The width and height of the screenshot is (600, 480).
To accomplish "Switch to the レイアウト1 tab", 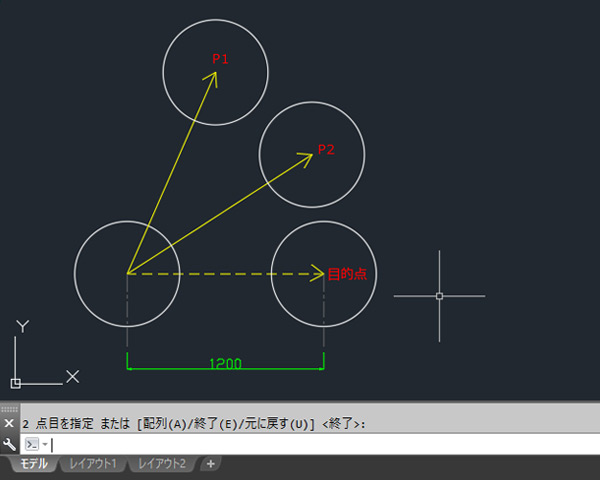I will point(93,464).
